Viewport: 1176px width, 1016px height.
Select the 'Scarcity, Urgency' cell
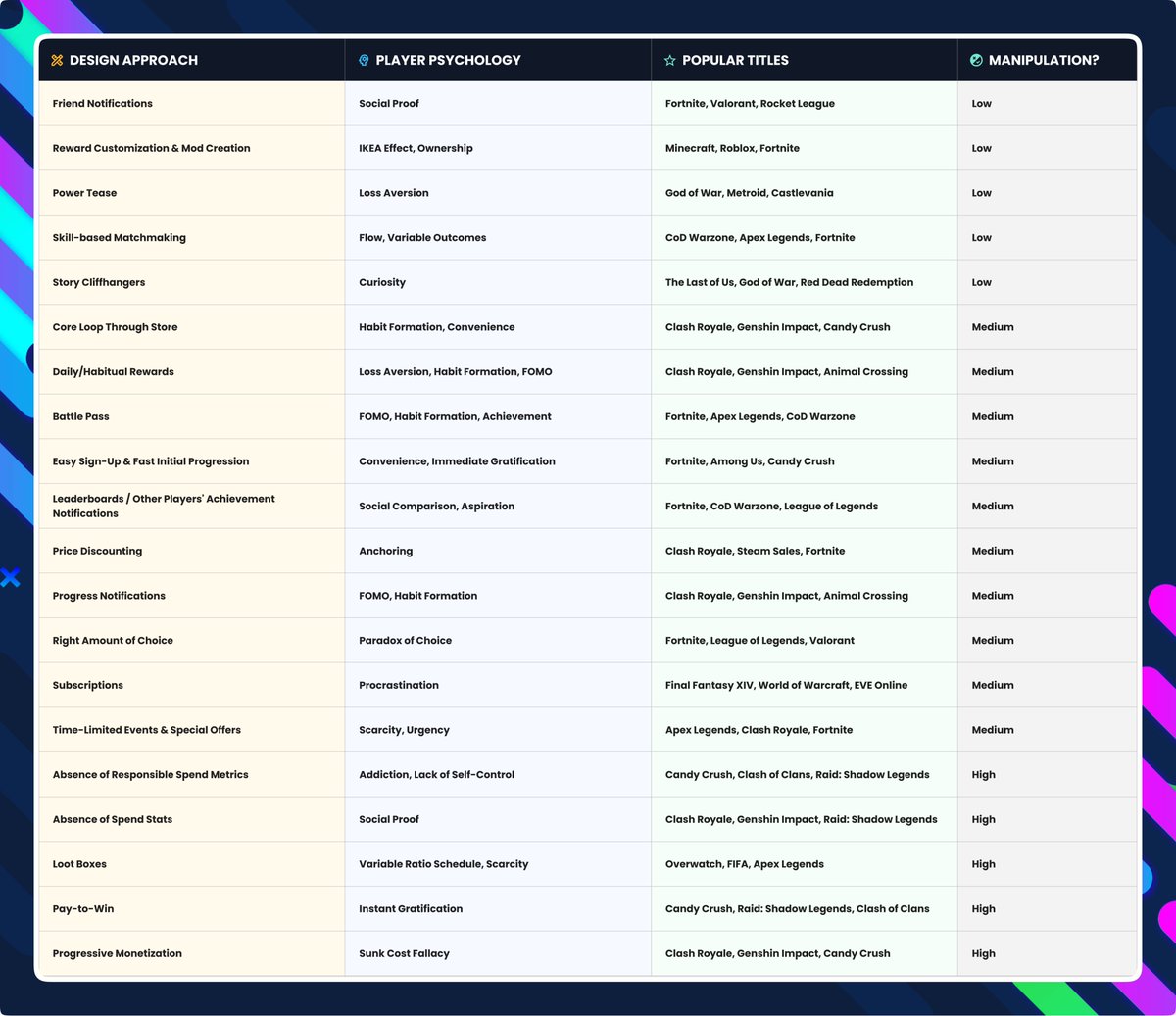[498, 730]
